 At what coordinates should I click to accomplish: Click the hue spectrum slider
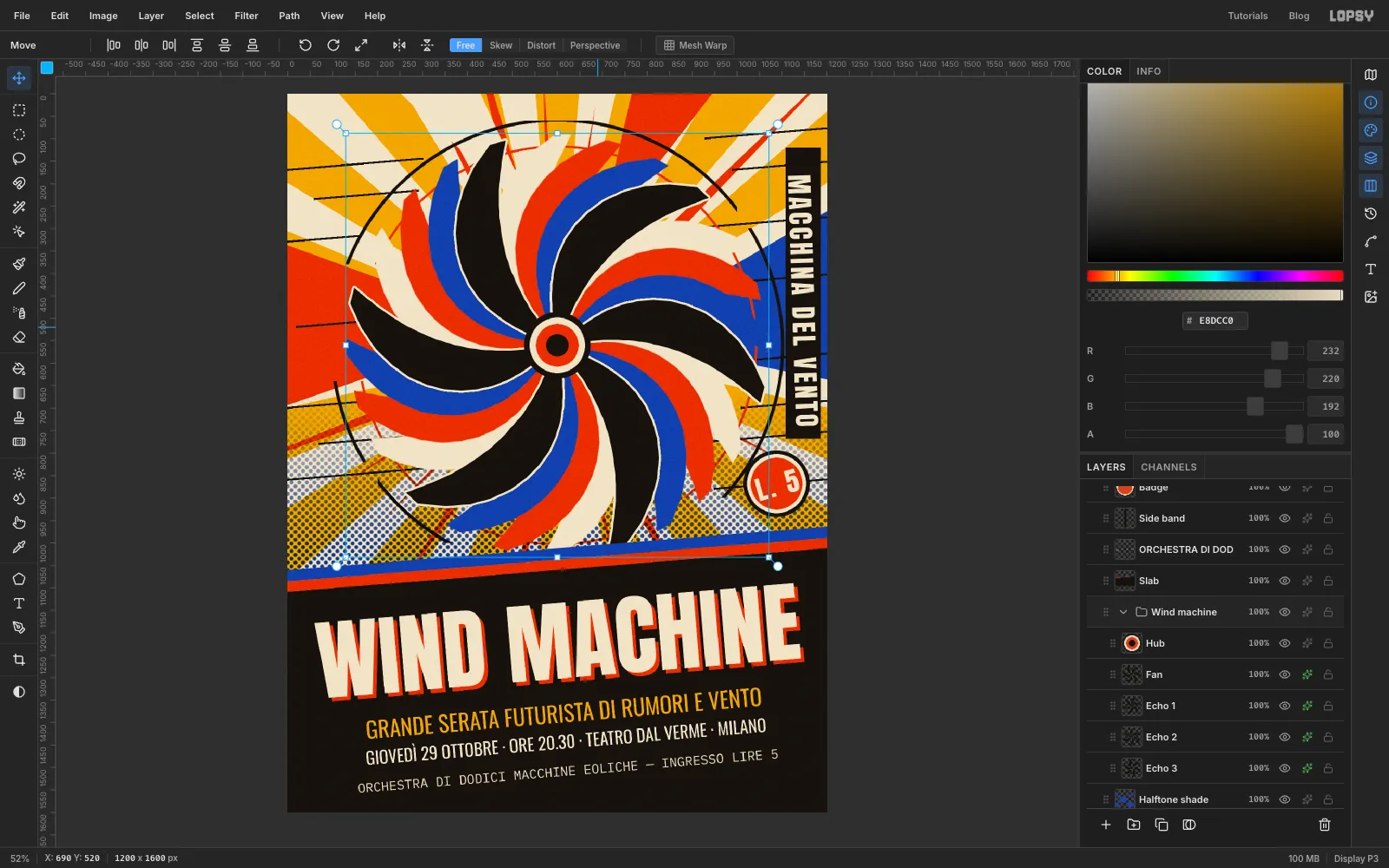pyautogui.click(x=1215, y=276)
